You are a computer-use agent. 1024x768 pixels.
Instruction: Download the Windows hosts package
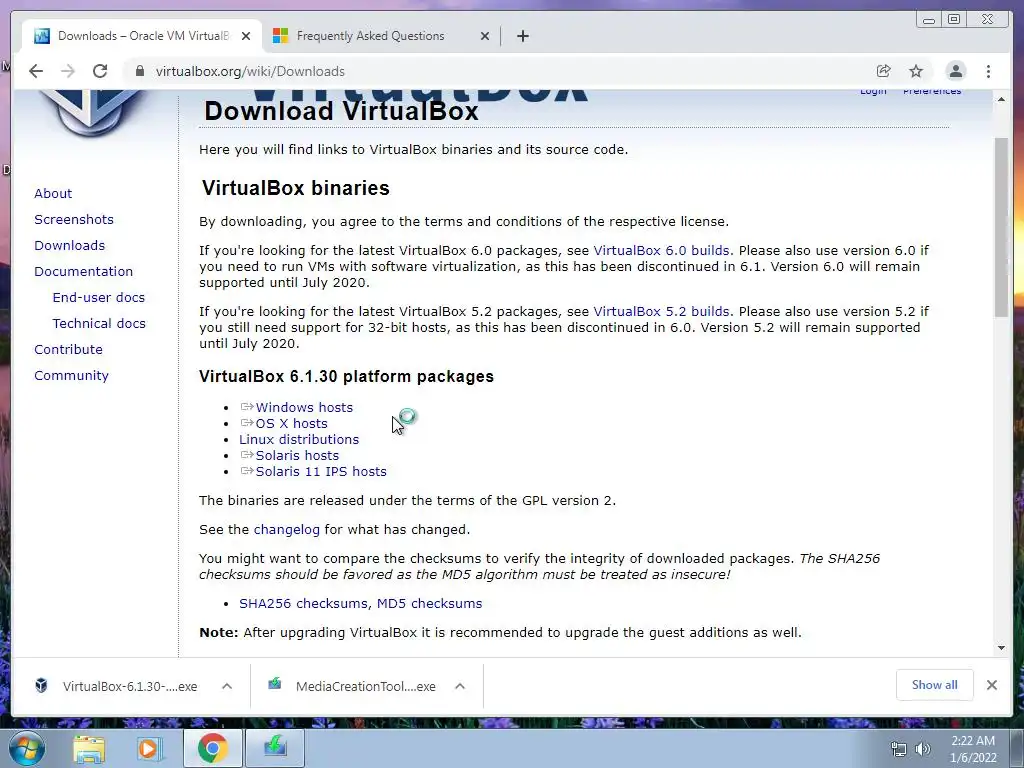[304, 408]
